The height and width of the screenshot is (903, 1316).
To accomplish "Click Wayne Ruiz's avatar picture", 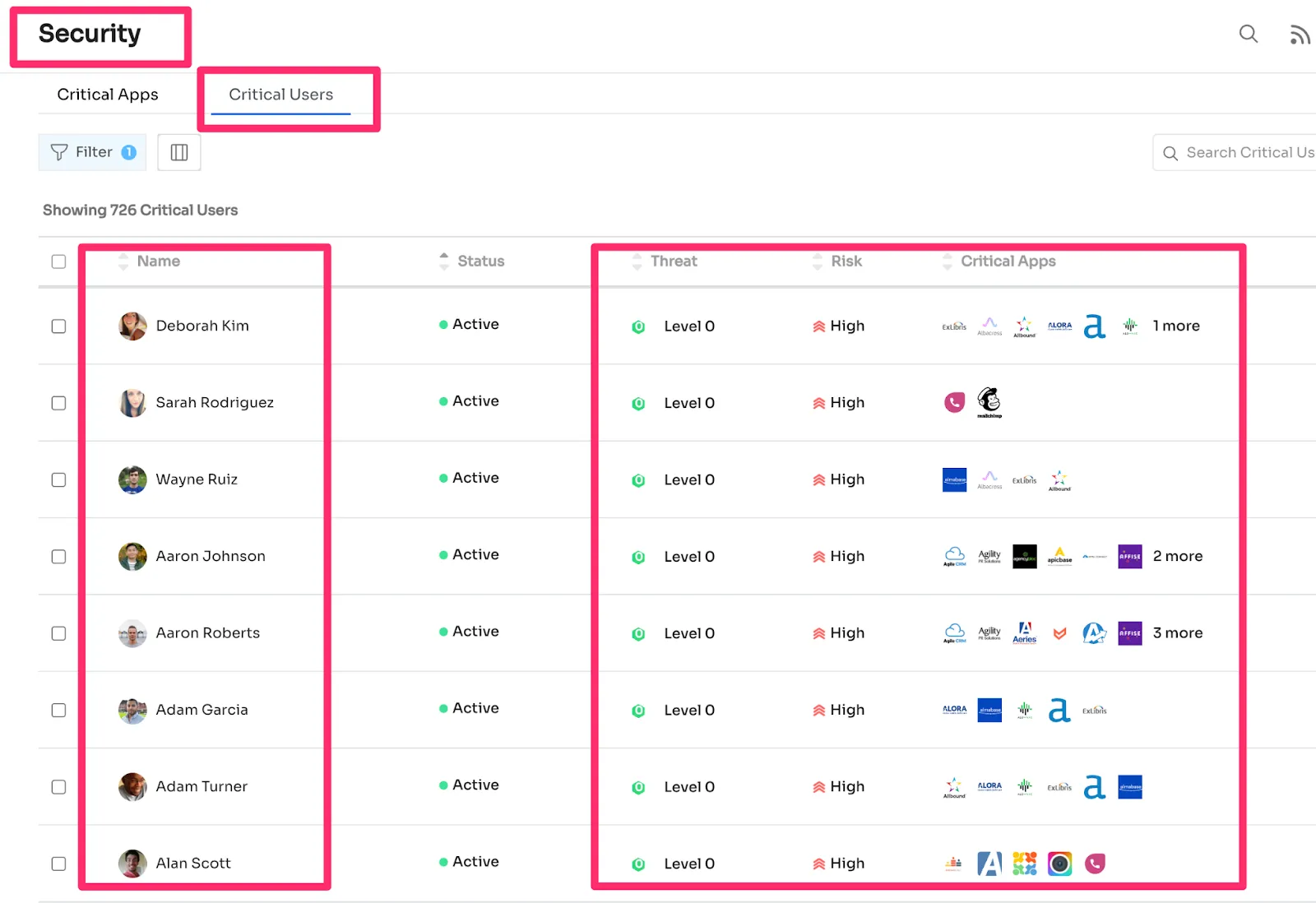I will point(132,479).
